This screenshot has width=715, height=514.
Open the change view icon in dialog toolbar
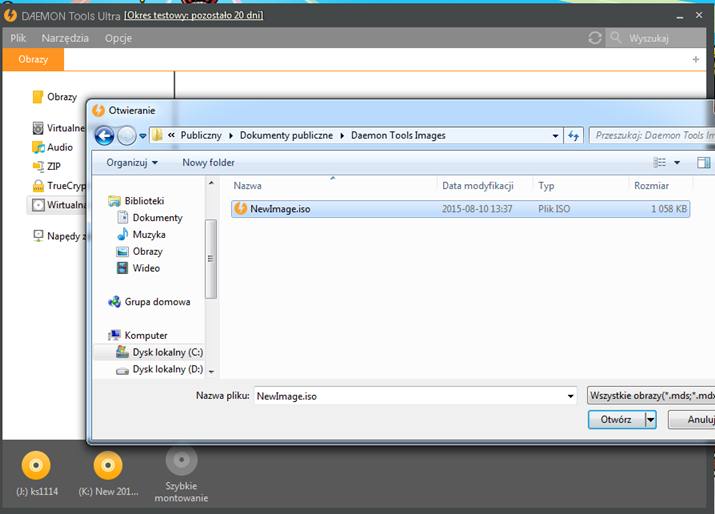pyautogui.click(x=660, y=162)
